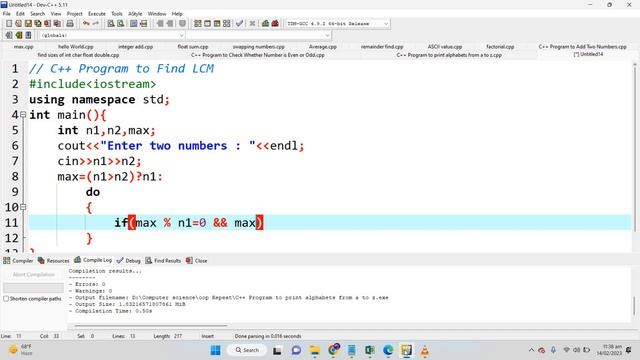Open the Compile Log bottom tab
The width and height of the screenshot is (640, 360).
(x=93, y=260)
